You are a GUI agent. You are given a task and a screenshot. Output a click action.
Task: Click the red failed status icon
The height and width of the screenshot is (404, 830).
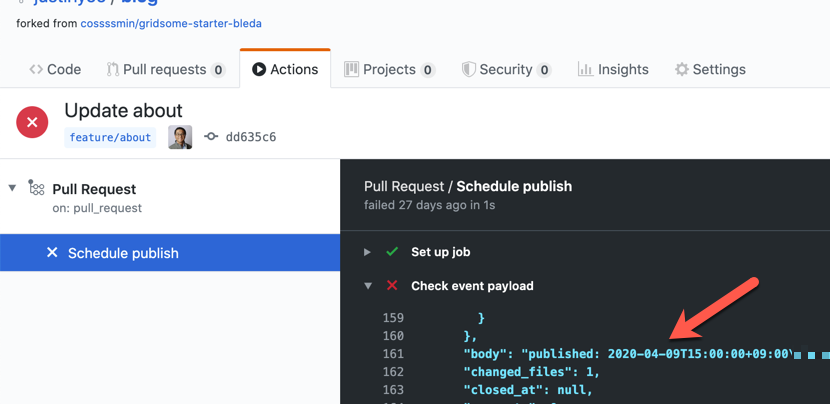(x=32, y=122)
